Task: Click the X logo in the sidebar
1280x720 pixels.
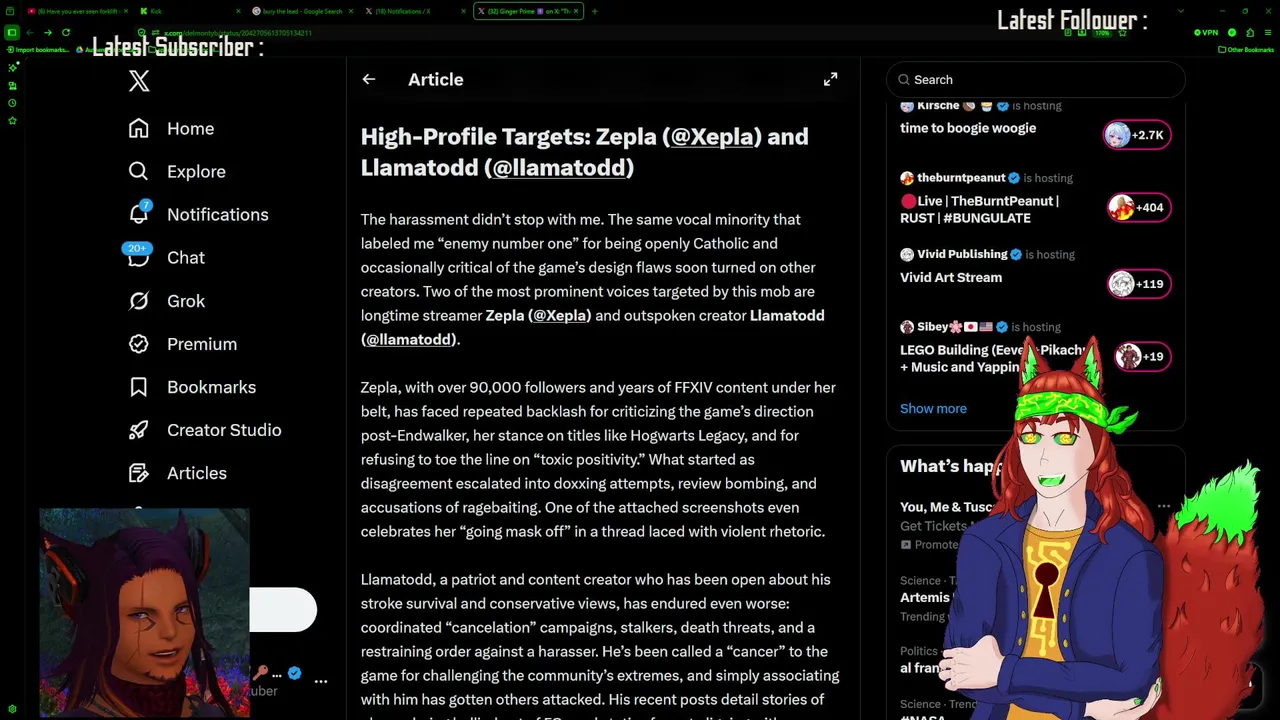Action: [139, 81]
